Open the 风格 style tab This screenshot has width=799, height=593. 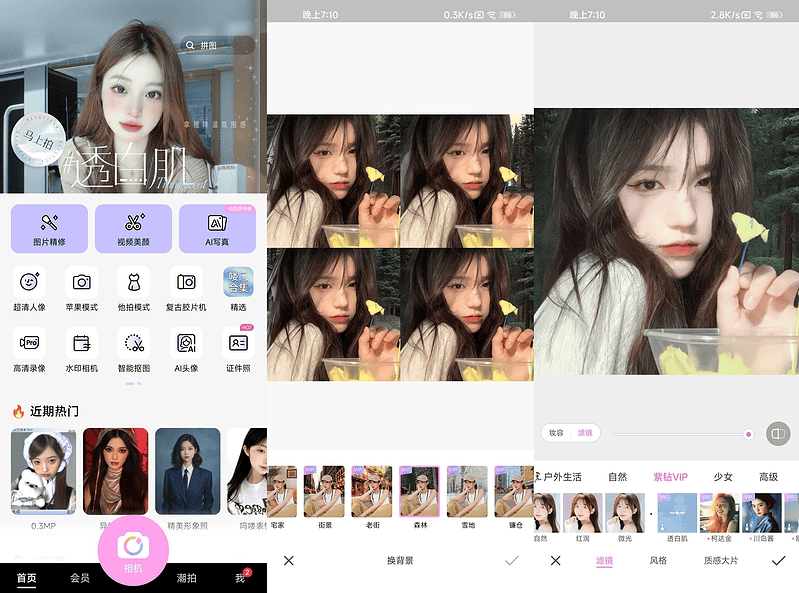pos(657,561)
